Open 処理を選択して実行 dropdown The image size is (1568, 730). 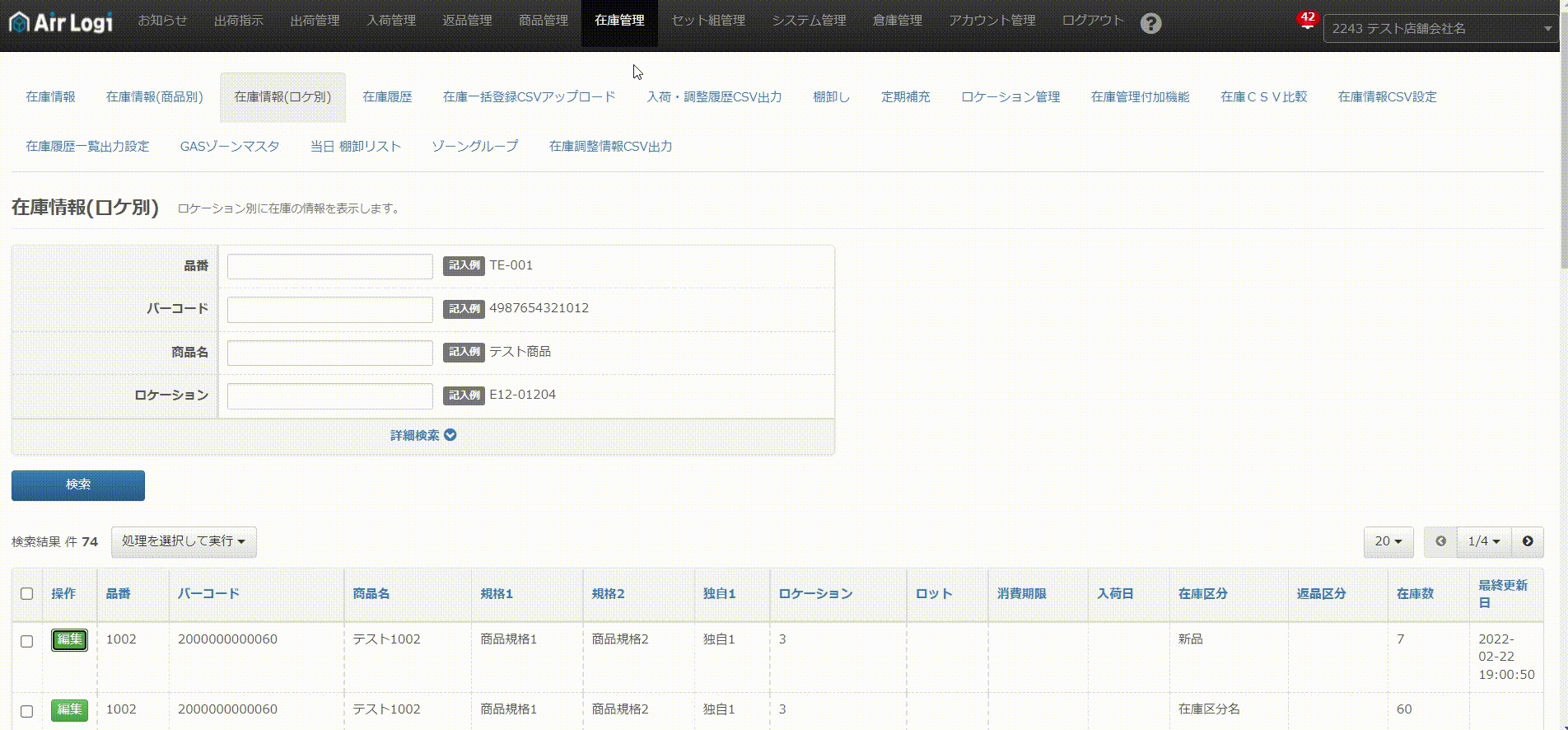[184, 541]
